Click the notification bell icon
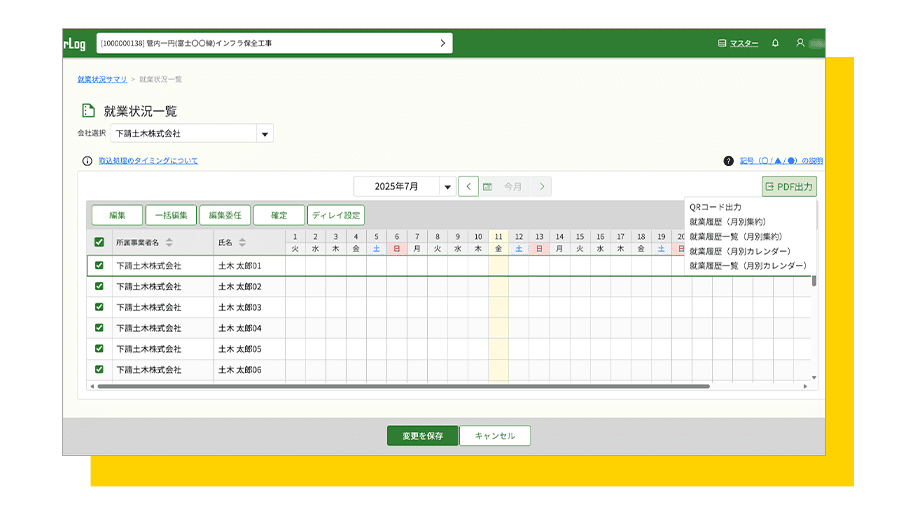 775,43
